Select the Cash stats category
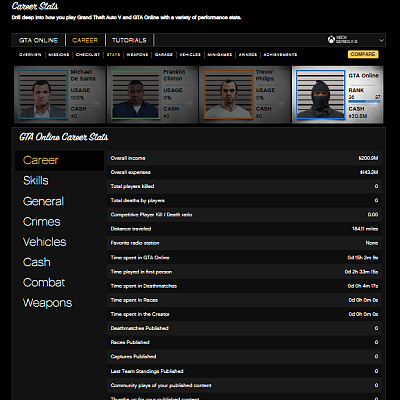 37,262
